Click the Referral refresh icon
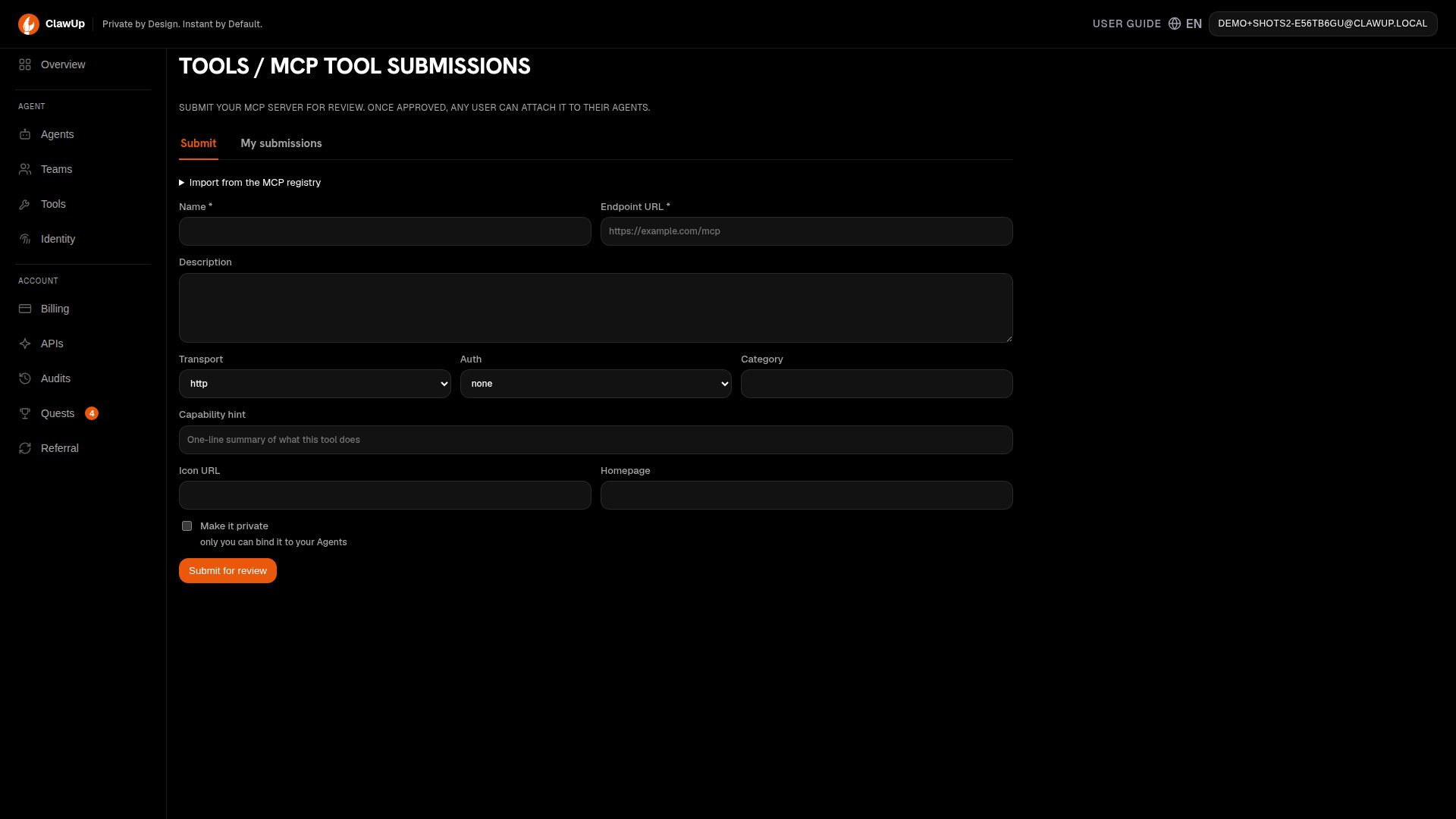This screenshot has height=819, width=1456. pos(25,448)
